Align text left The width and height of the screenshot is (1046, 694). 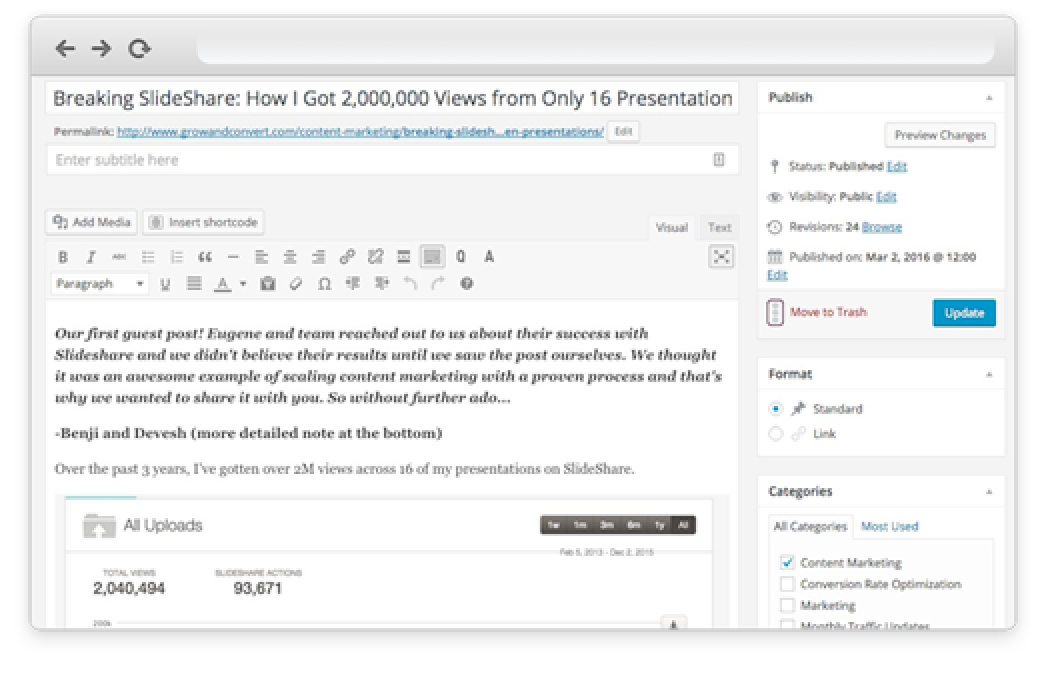tap(262, 257)
